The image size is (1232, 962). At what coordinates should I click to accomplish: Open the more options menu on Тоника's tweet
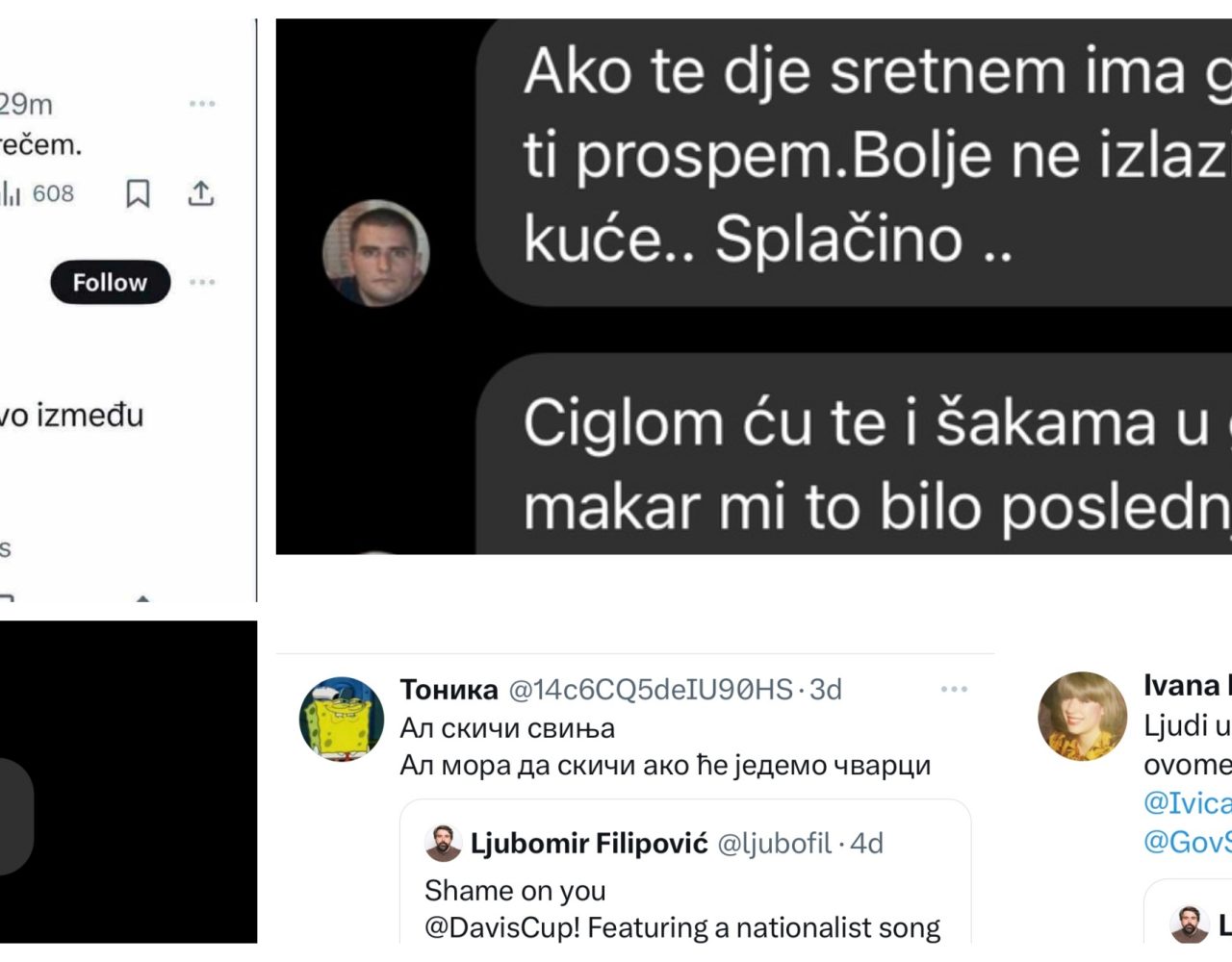(954, 690)
